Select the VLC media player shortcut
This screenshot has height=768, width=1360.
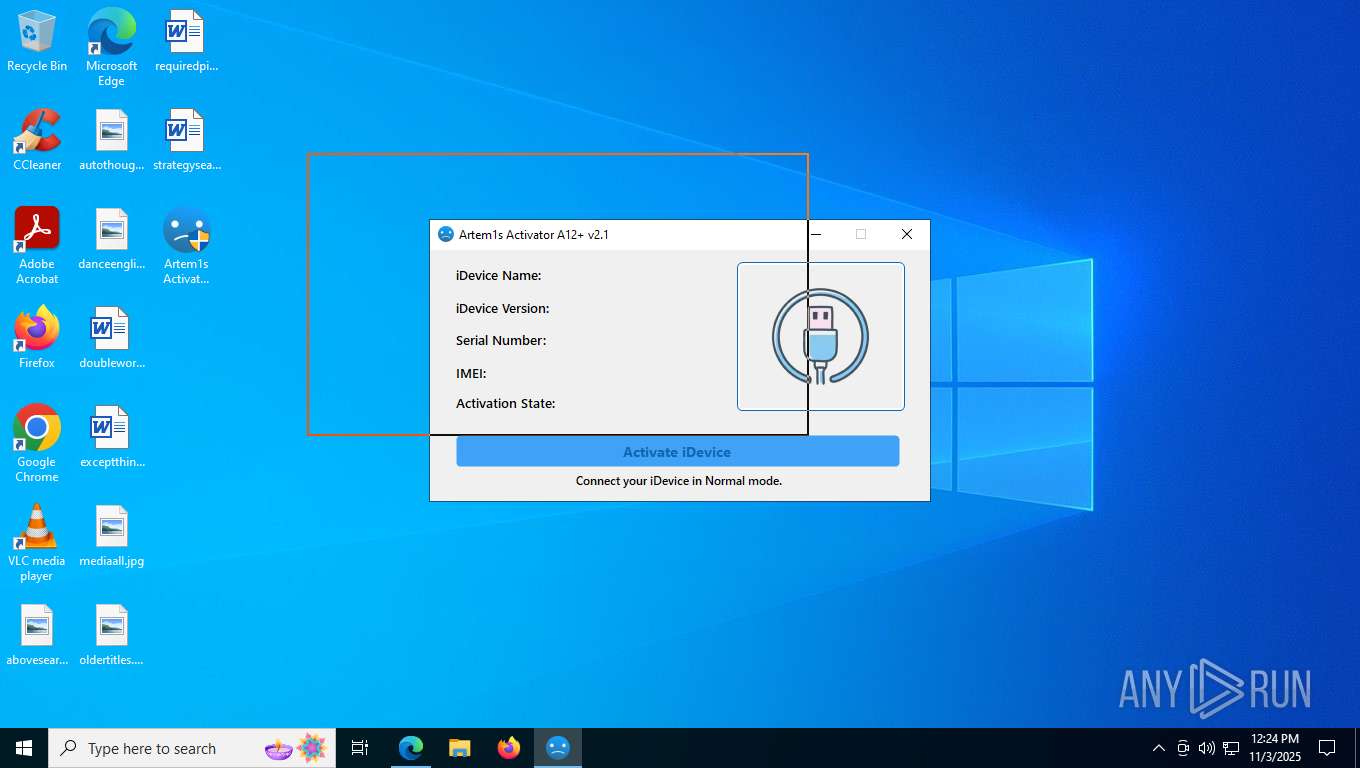click(37, 543)
